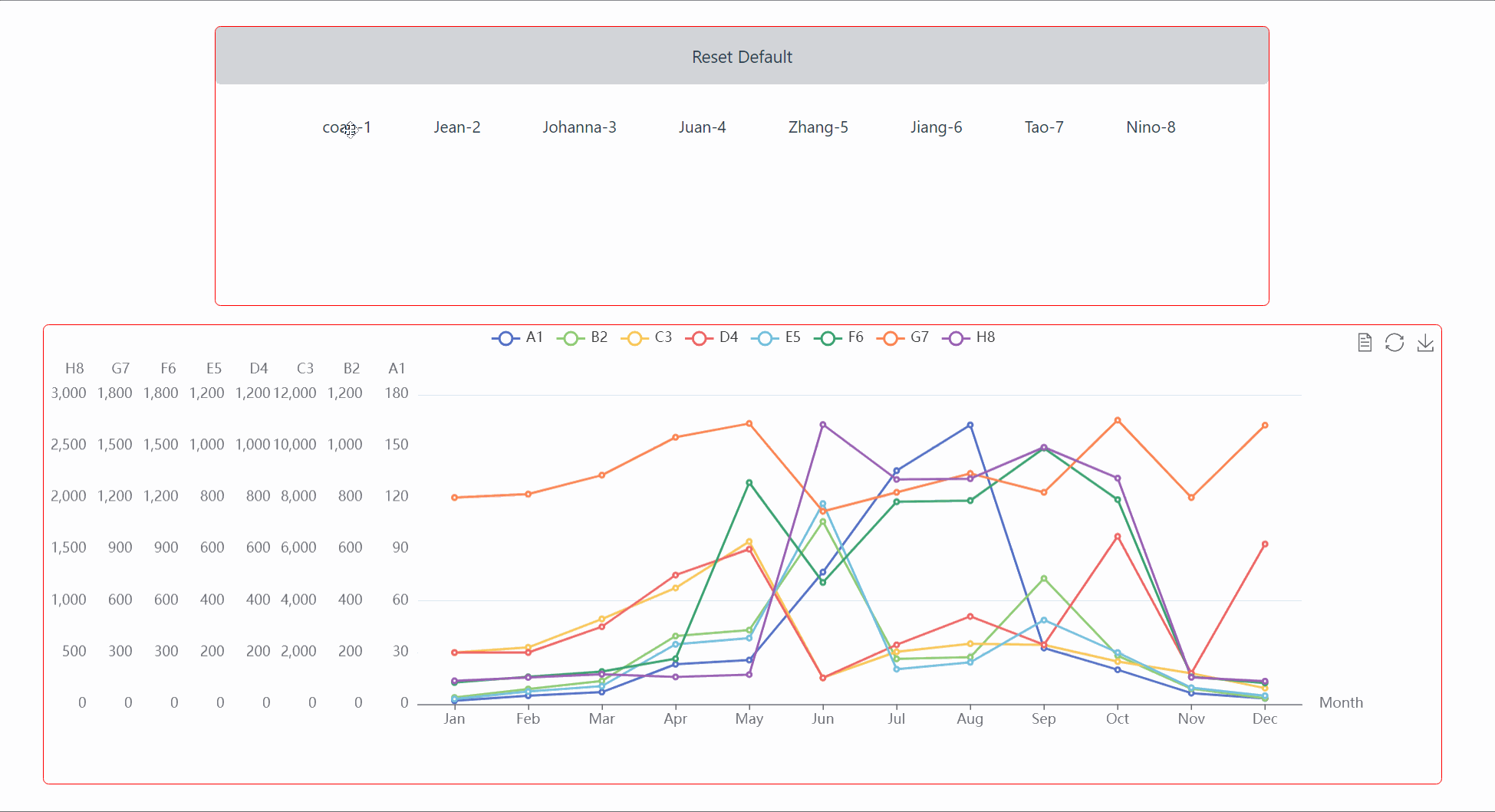
Task: Click the H8 y-axis title
Action: pos(74,368)
